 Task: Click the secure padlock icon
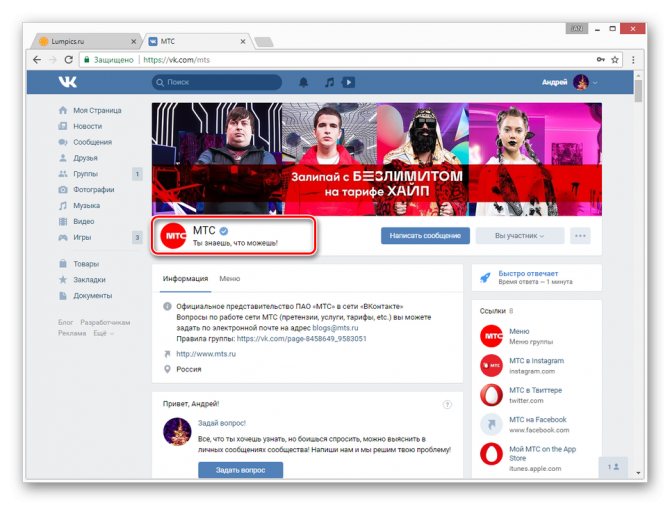click(x=87, y=60)
